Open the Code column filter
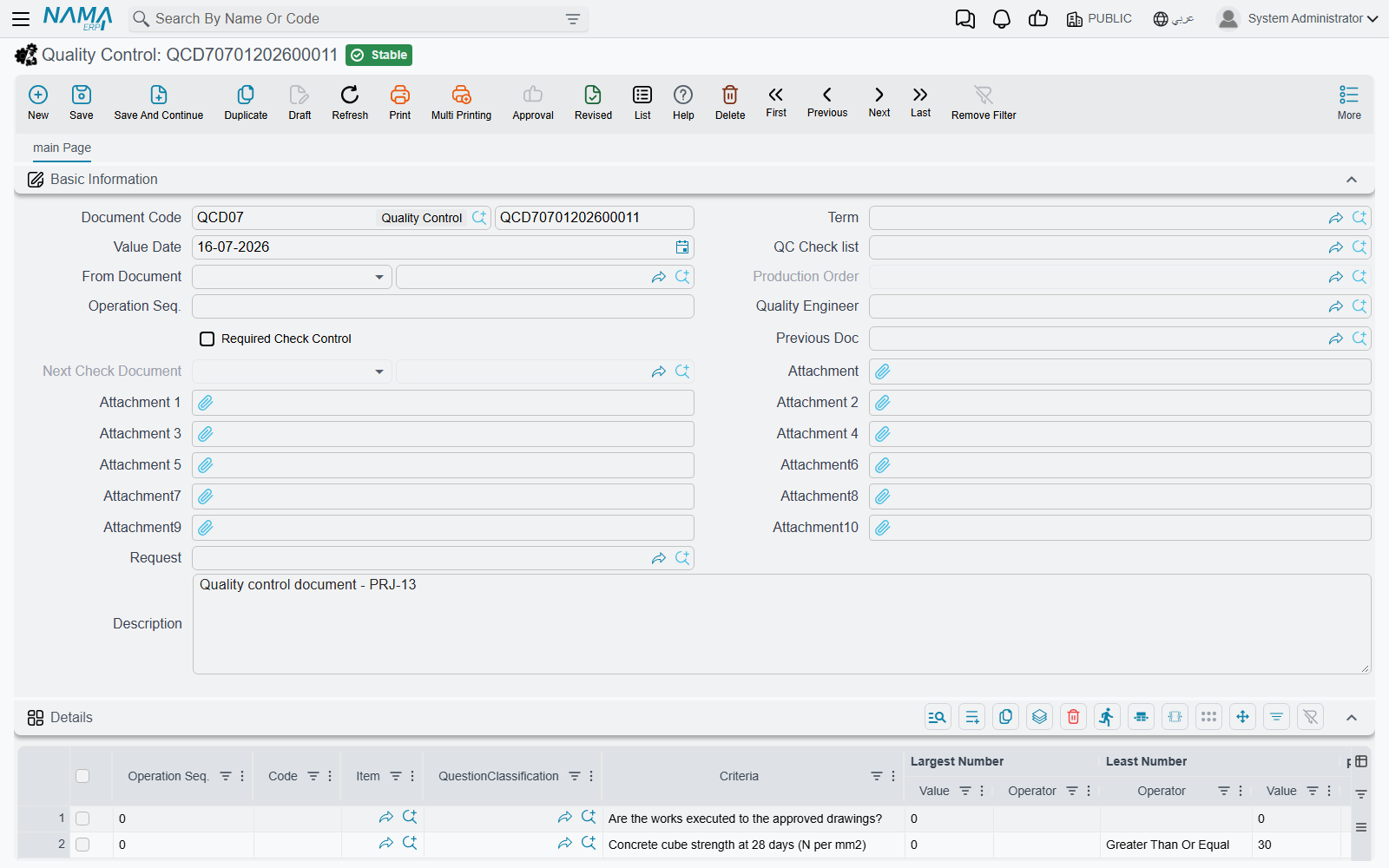This screenshot has height=868, width=1389. coord(313,776)
